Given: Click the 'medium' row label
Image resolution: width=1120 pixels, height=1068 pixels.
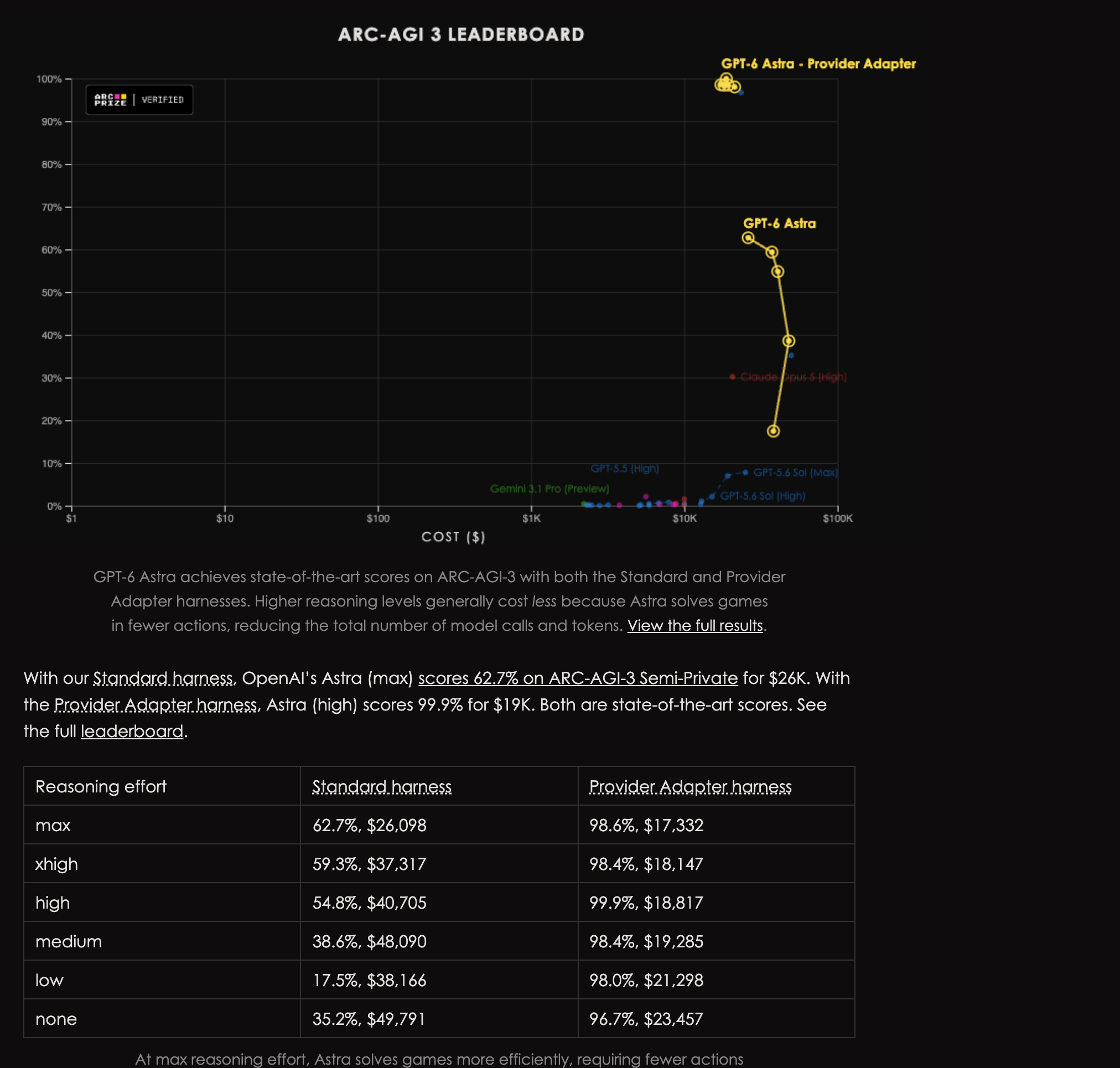Looking at the screenshot, I should click(x=68, y=941).
